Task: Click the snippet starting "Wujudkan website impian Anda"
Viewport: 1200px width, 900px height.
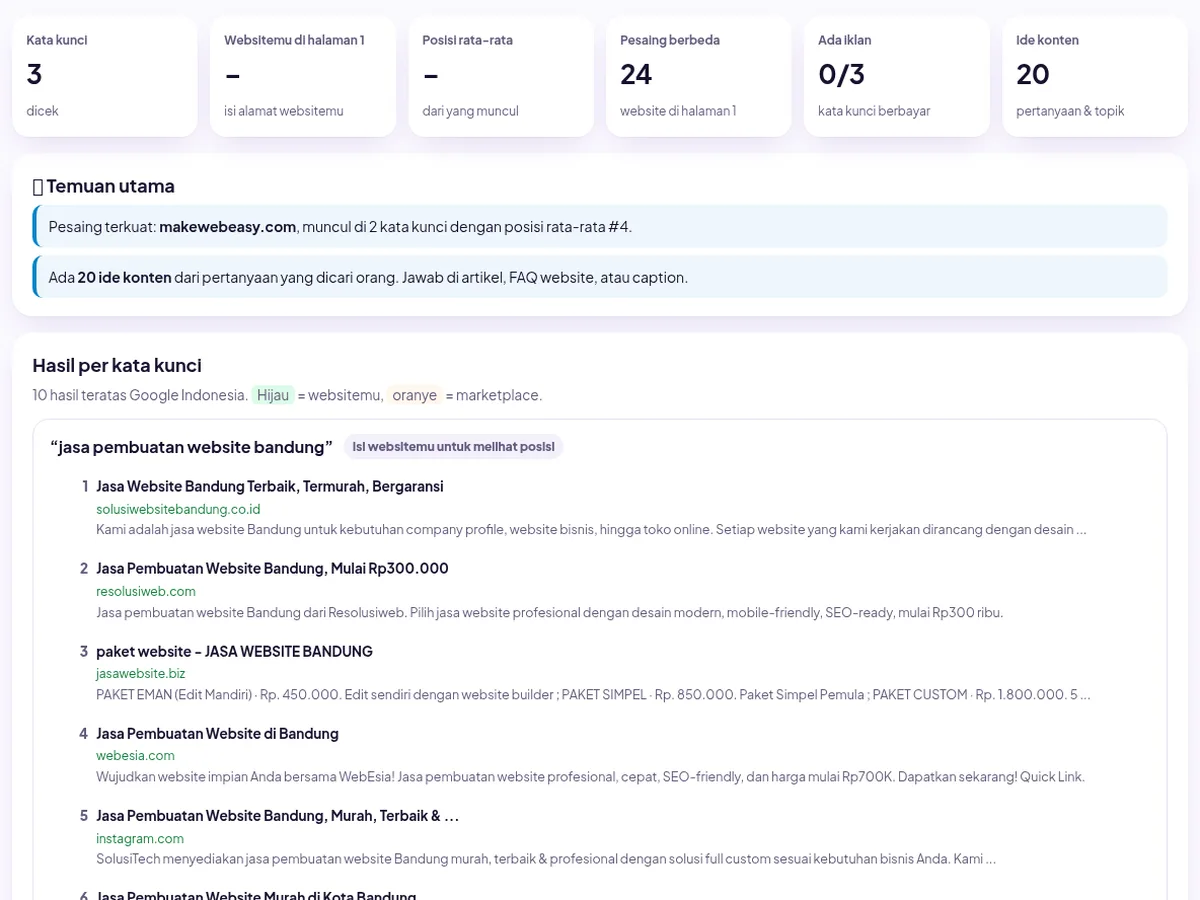Action: 590,777
